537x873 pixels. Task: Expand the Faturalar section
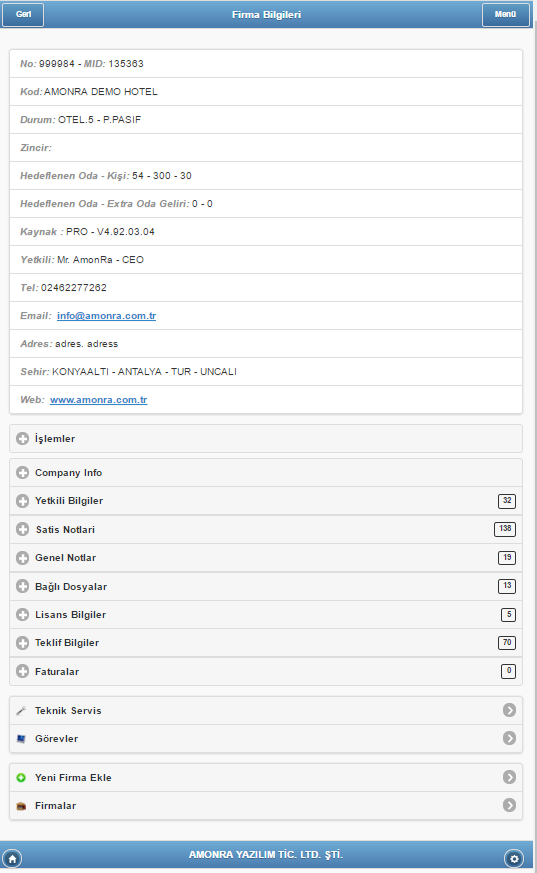266,671
